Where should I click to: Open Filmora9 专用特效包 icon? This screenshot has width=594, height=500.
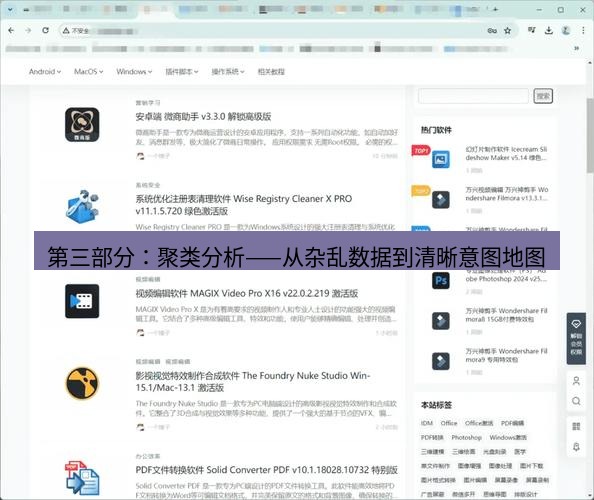441,361
